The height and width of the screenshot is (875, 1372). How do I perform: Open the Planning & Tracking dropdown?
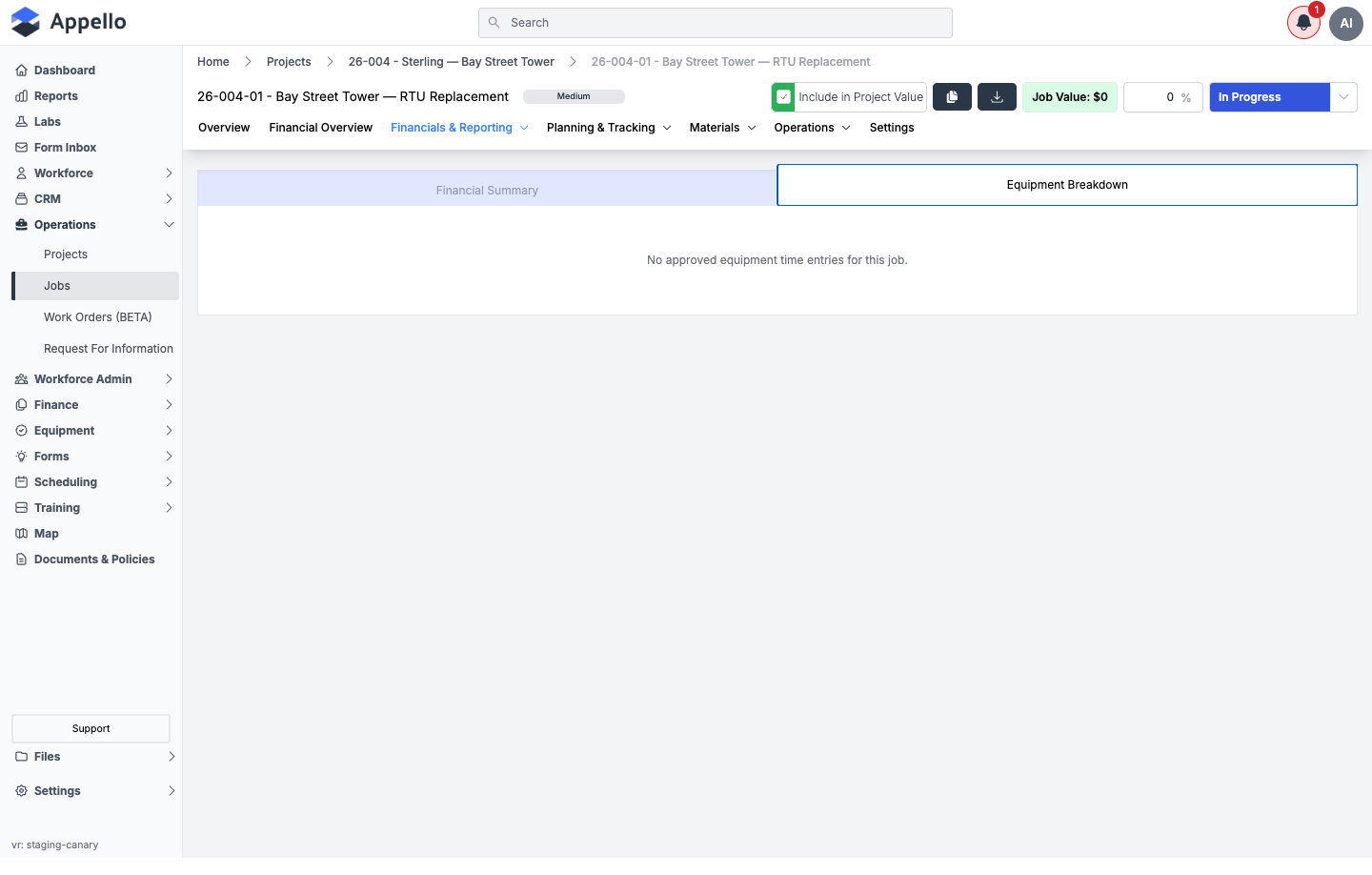609,128
